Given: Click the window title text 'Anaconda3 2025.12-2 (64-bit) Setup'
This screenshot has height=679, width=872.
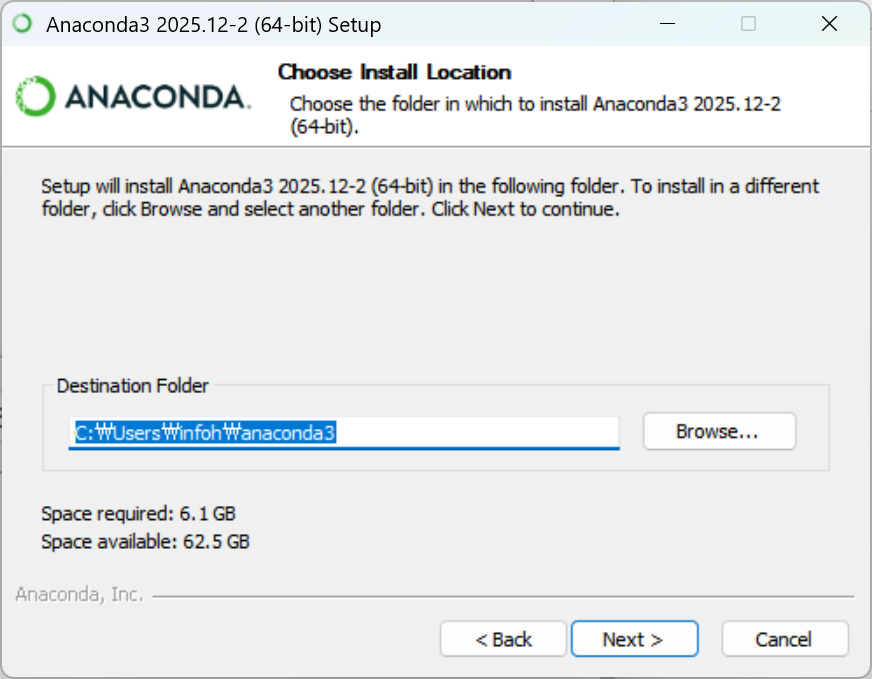Looking at the screenshot, I should 213,25.
